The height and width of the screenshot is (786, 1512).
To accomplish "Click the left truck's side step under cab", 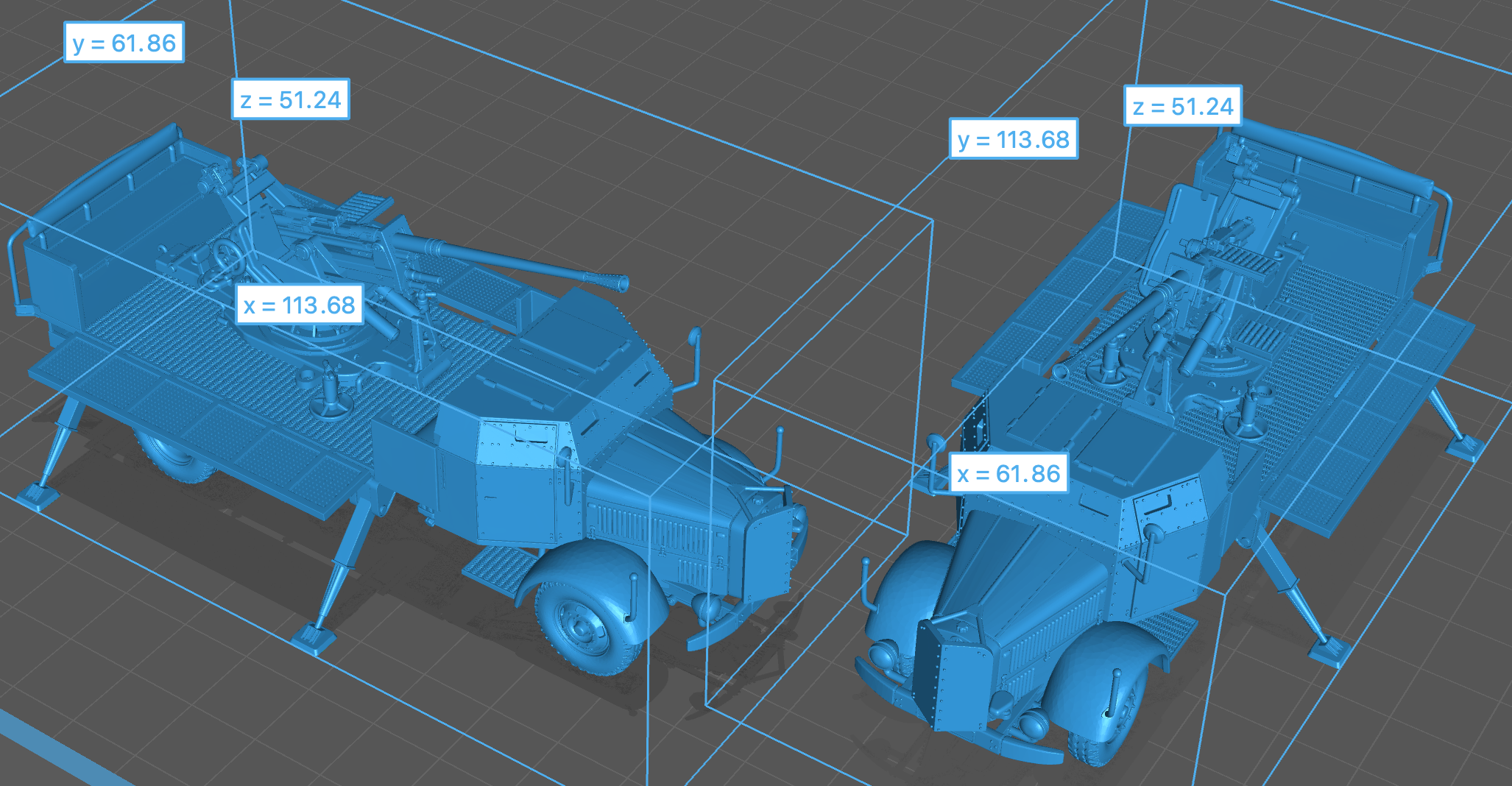I will click(499, 567).
